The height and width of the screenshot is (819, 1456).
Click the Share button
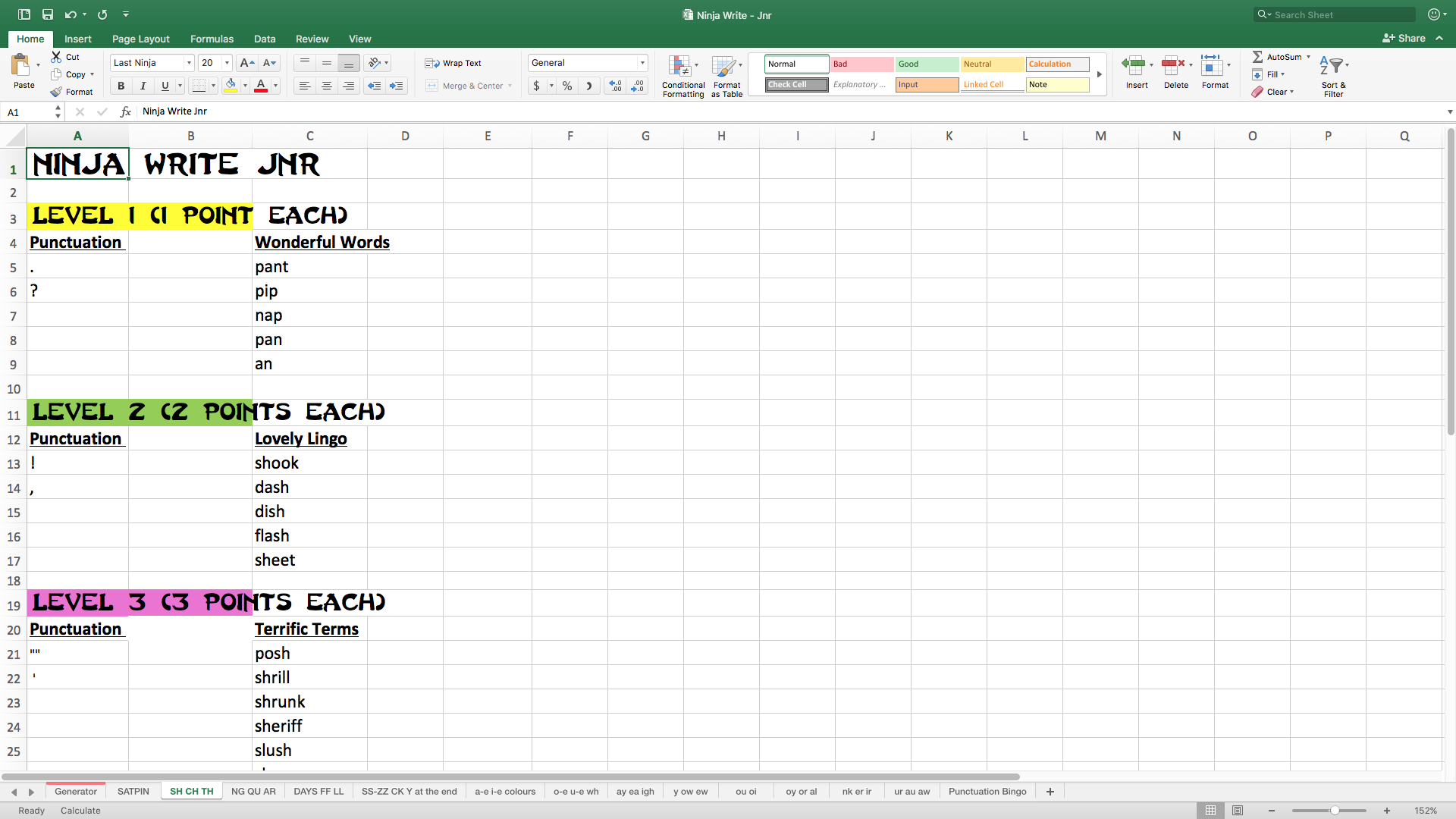[1404, 38]
